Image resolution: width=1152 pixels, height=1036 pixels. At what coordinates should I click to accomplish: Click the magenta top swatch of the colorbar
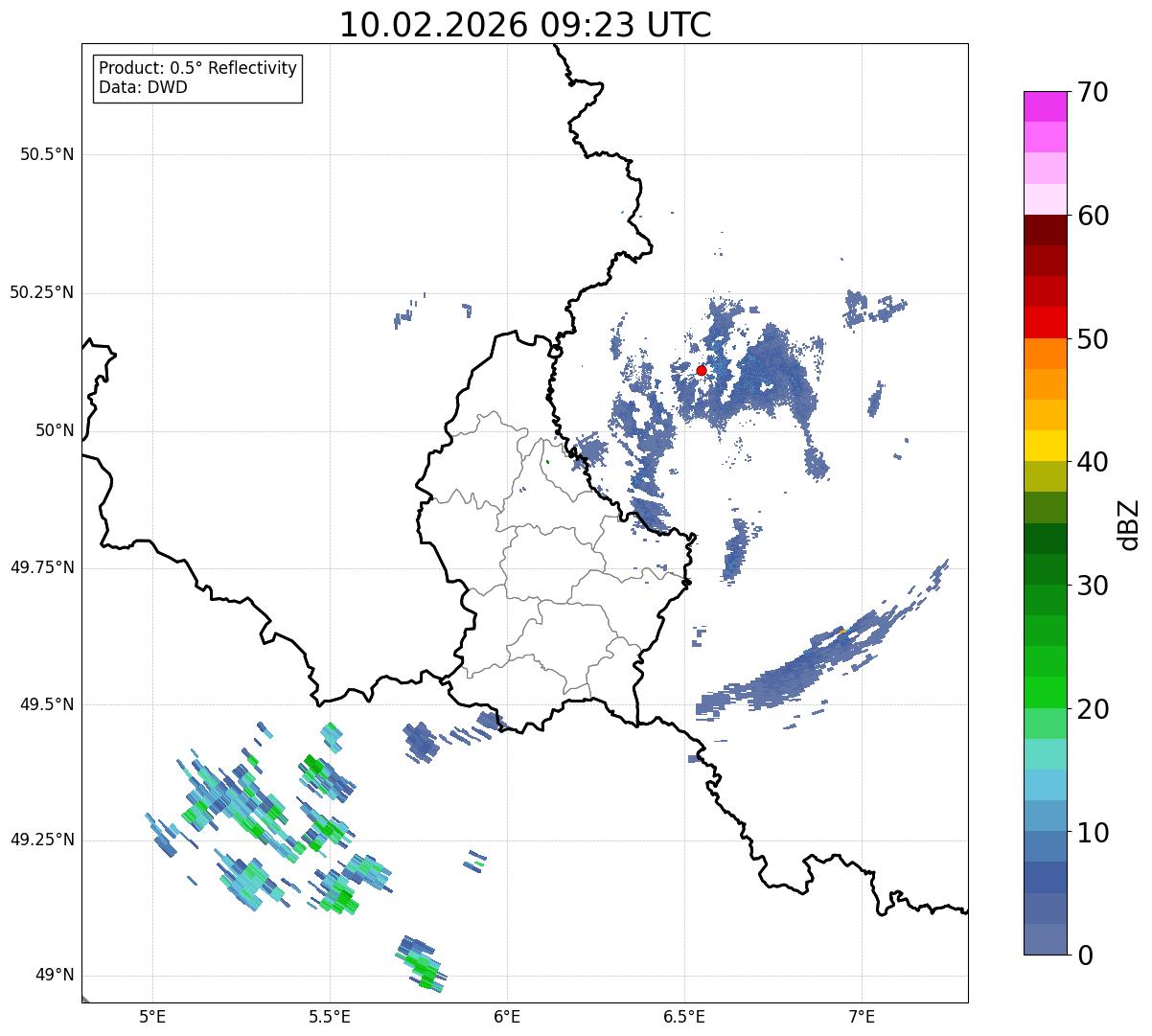pos(1045,106)
